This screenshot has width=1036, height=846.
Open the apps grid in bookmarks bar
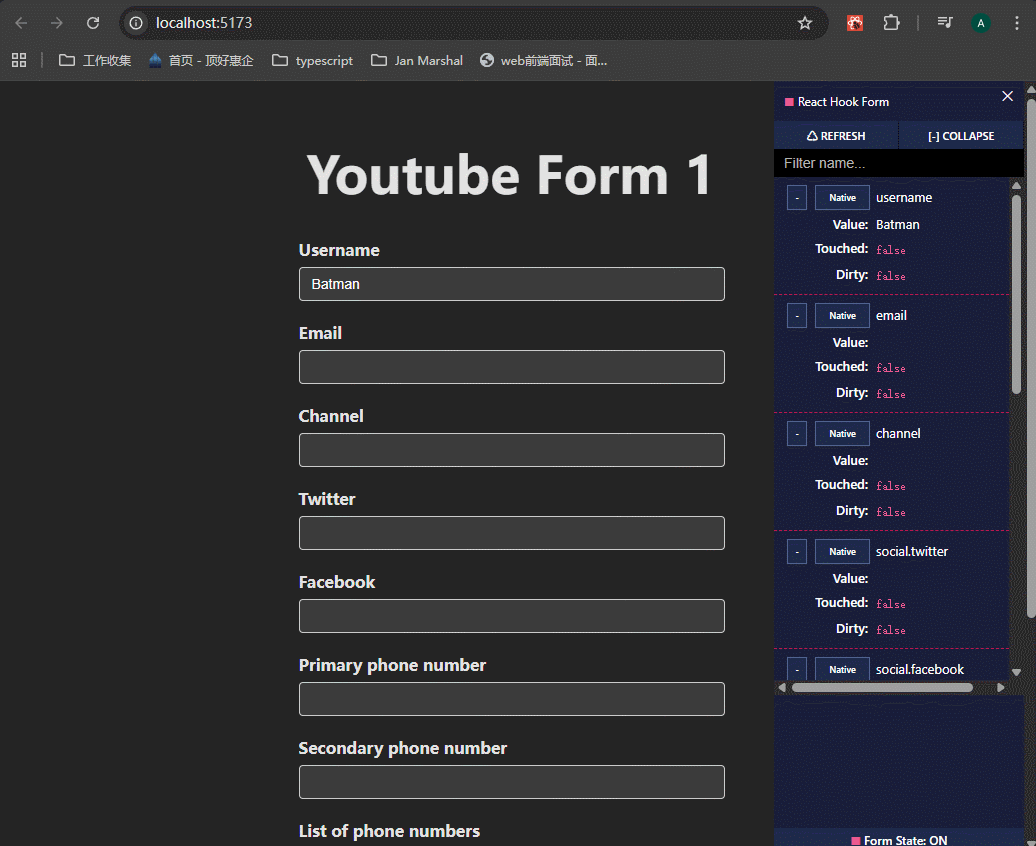coord(19,60)
